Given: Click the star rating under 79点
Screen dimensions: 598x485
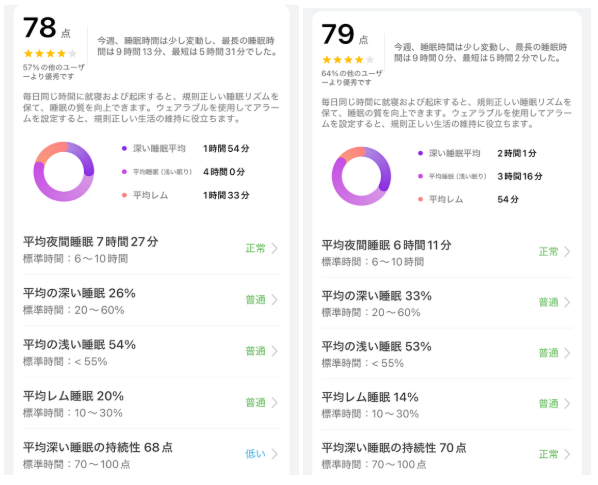Looking at the screenshot, I should (x=348, y=59).
